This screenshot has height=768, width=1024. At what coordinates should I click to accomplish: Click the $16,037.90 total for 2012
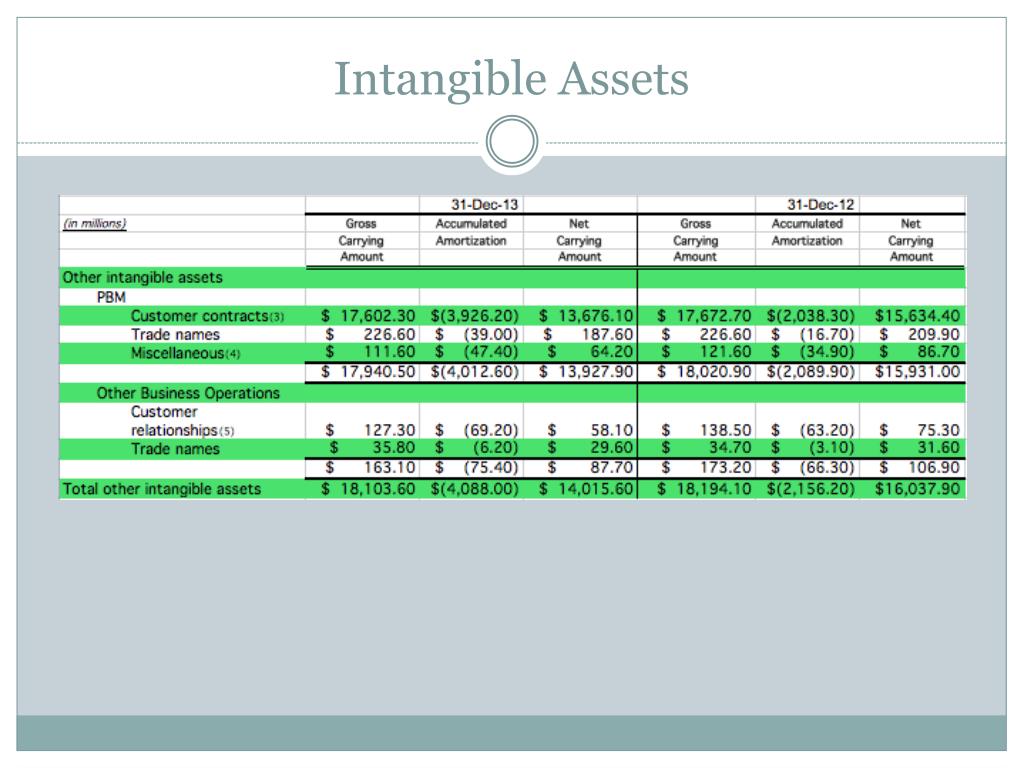[x=918, y=489]
